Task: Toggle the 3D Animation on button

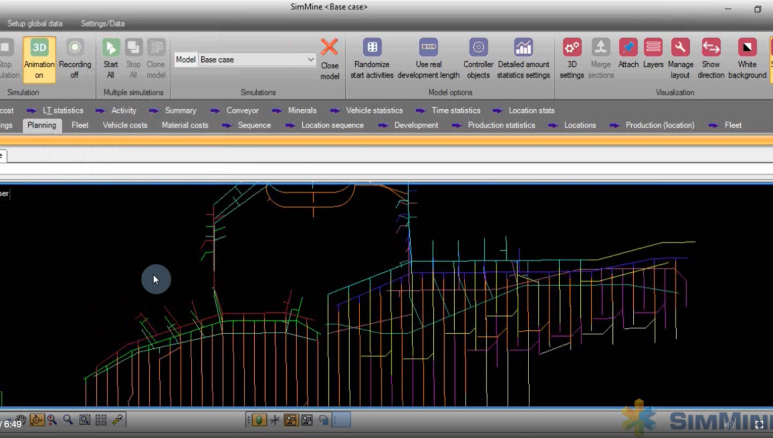Action: [39, 59]
